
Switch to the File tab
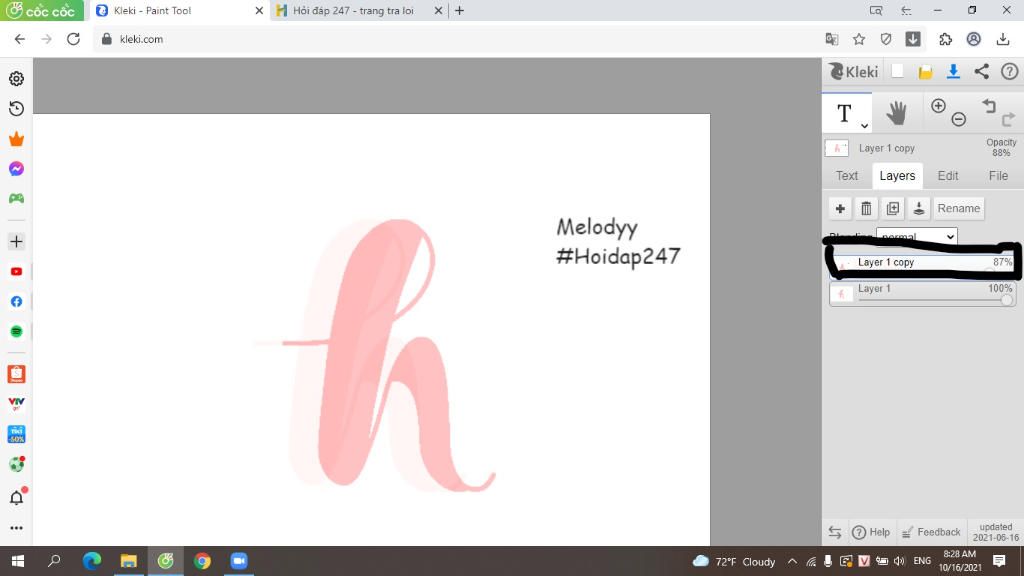coord(998,176)
